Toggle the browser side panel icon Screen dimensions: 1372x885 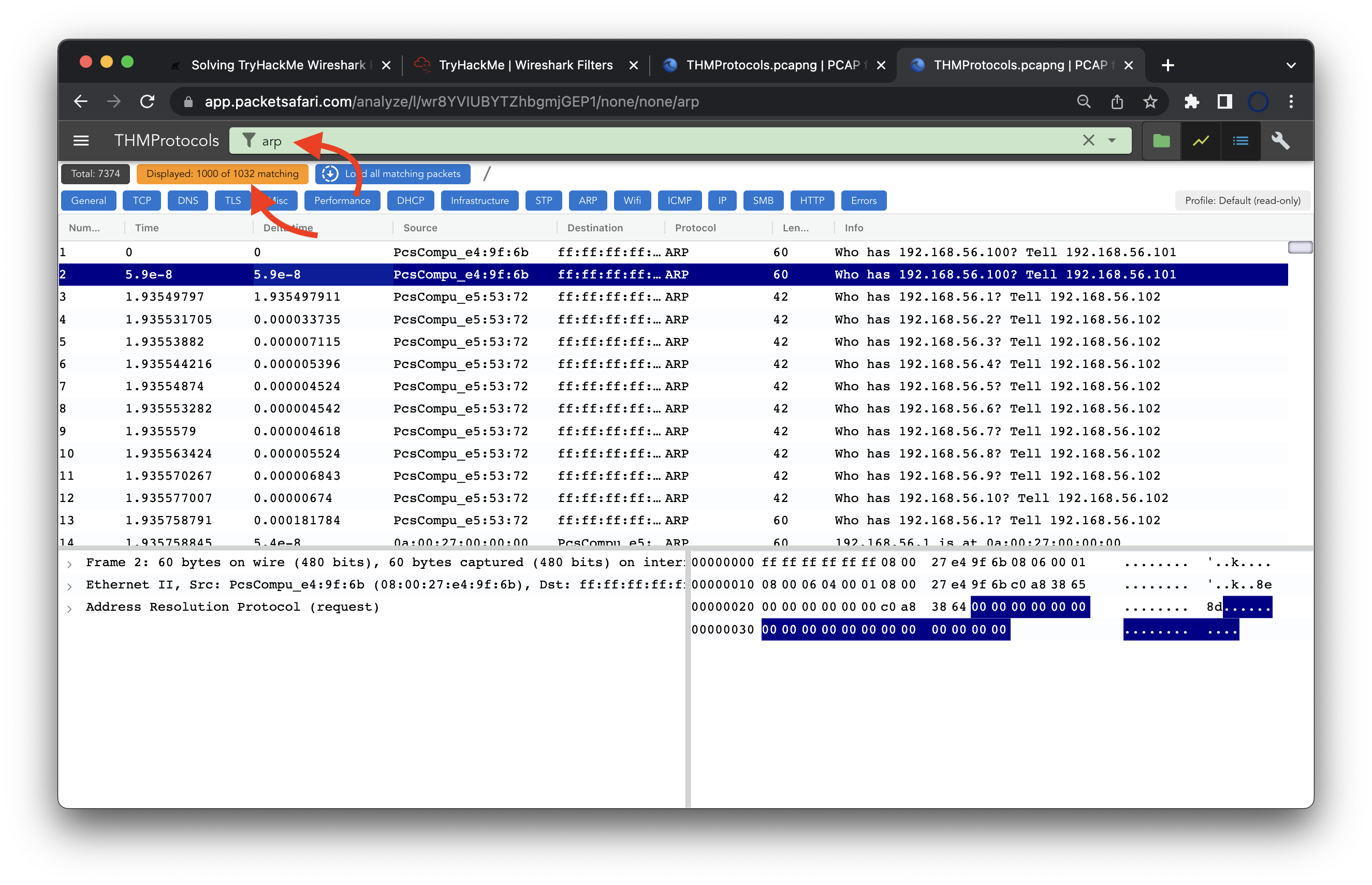coord(1224,102)
